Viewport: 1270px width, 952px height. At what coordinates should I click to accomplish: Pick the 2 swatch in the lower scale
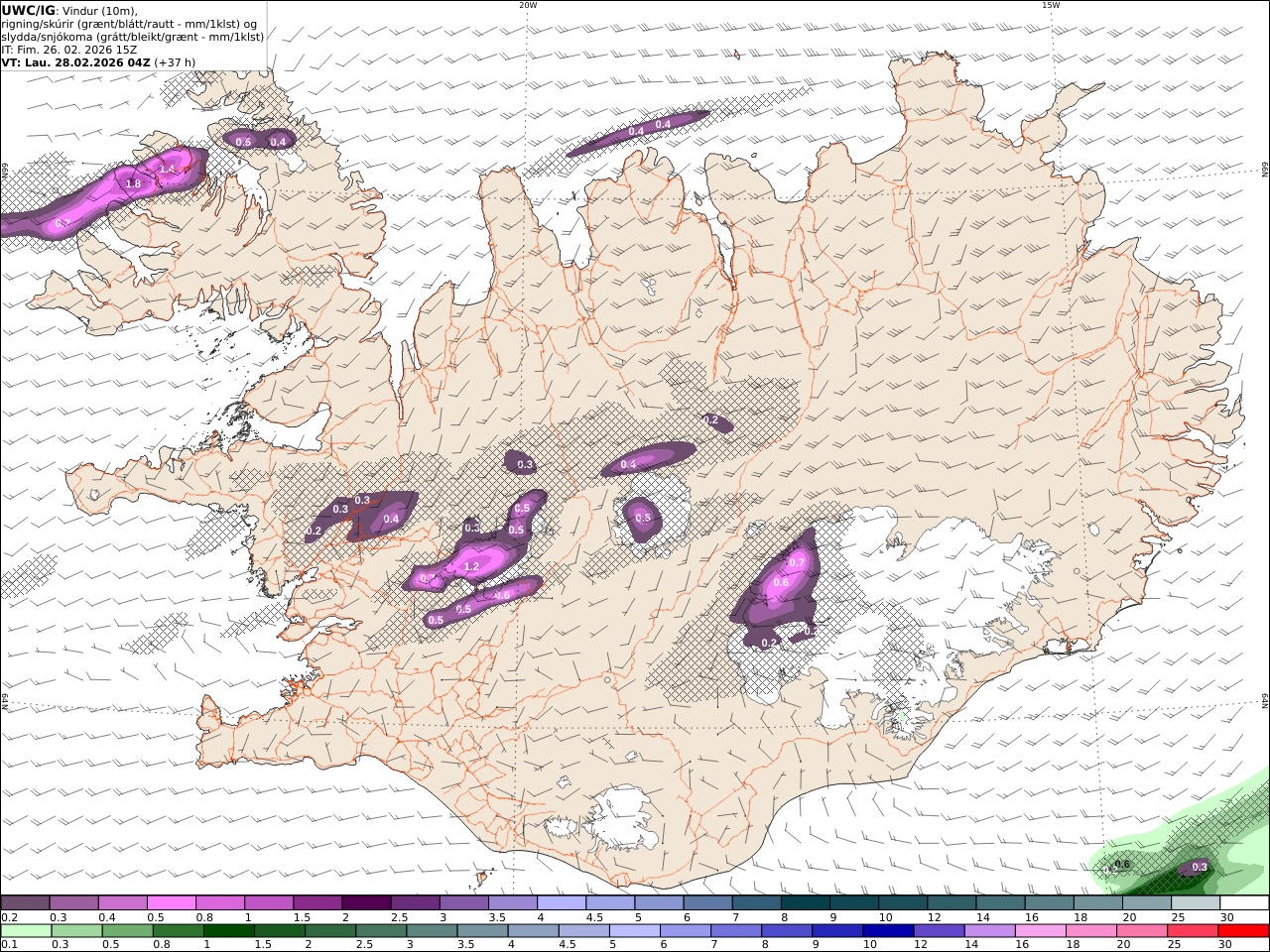coord(330,930)
